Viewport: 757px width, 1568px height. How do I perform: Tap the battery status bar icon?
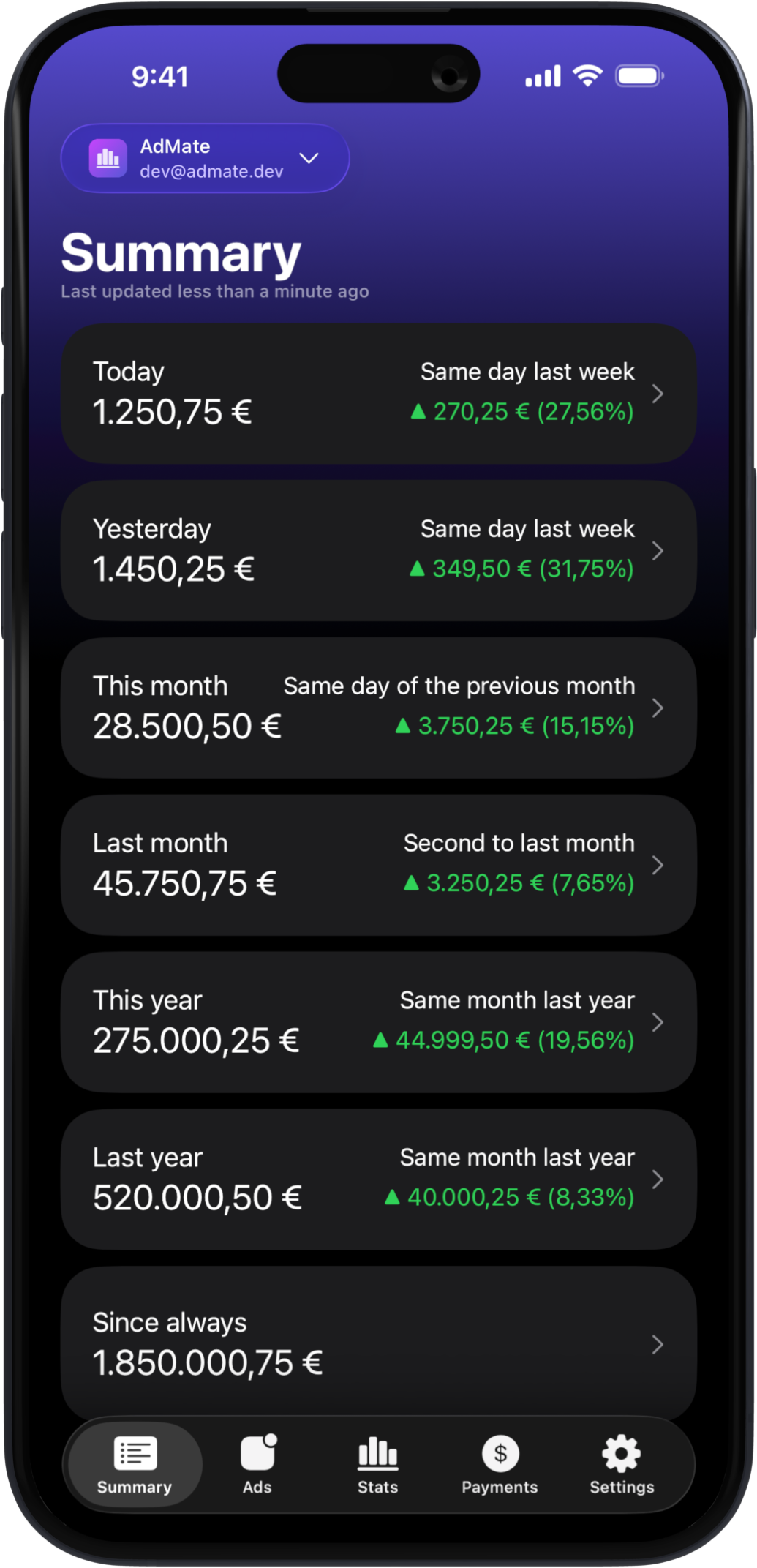(639, 76)
